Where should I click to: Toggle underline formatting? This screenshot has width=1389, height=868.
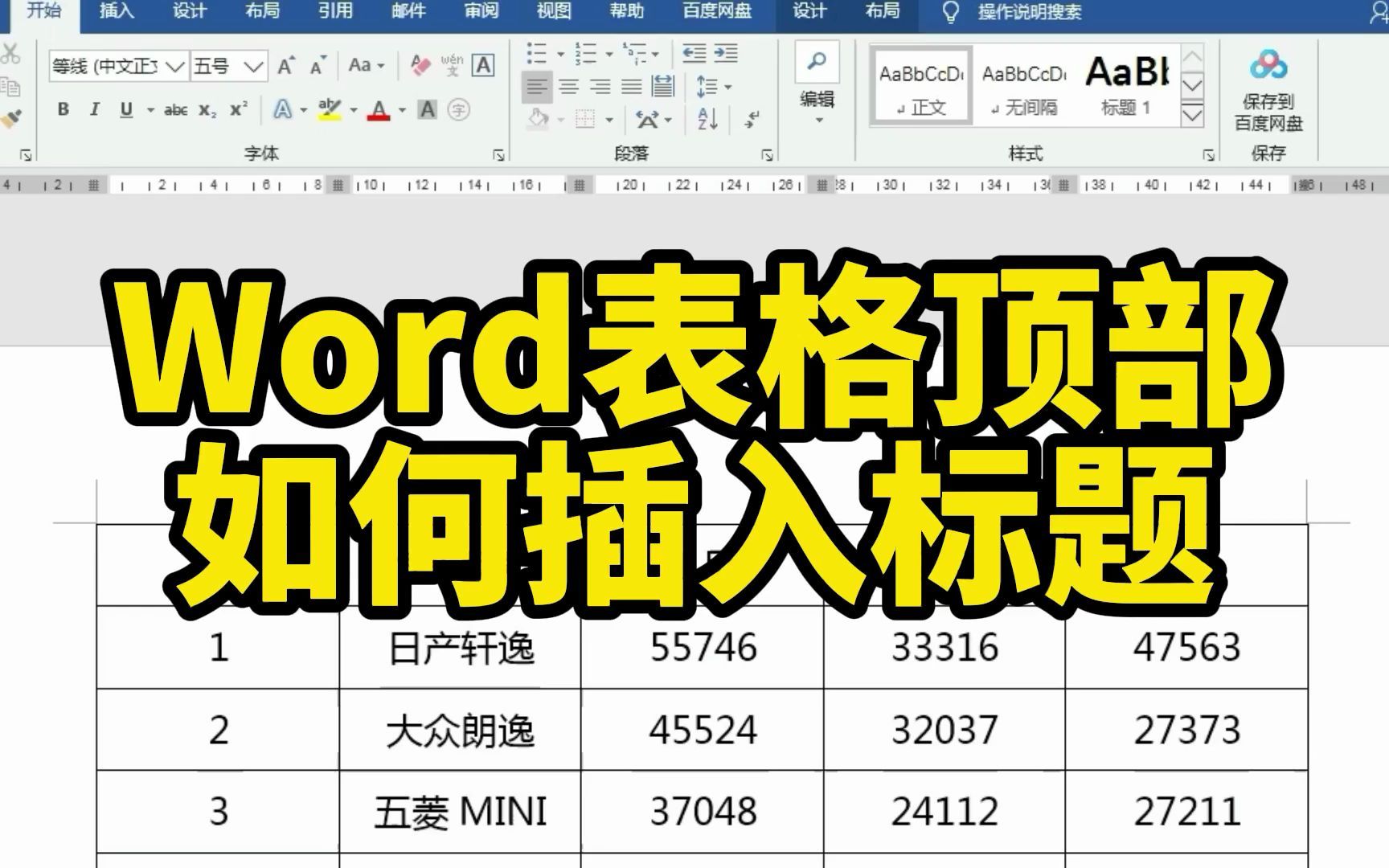click(x=126, y=109)
